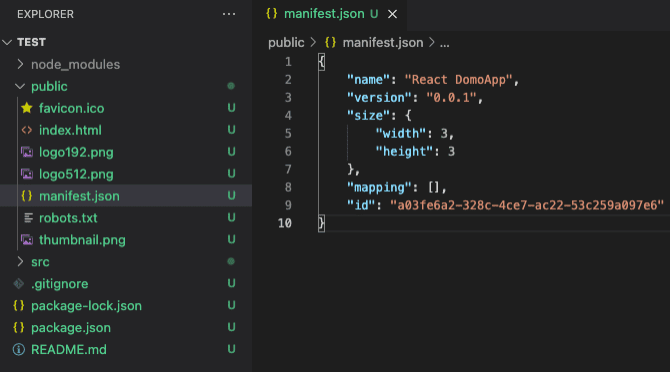670x372 pixels.
Task: Open package.json file
Action: click(71, 328)
